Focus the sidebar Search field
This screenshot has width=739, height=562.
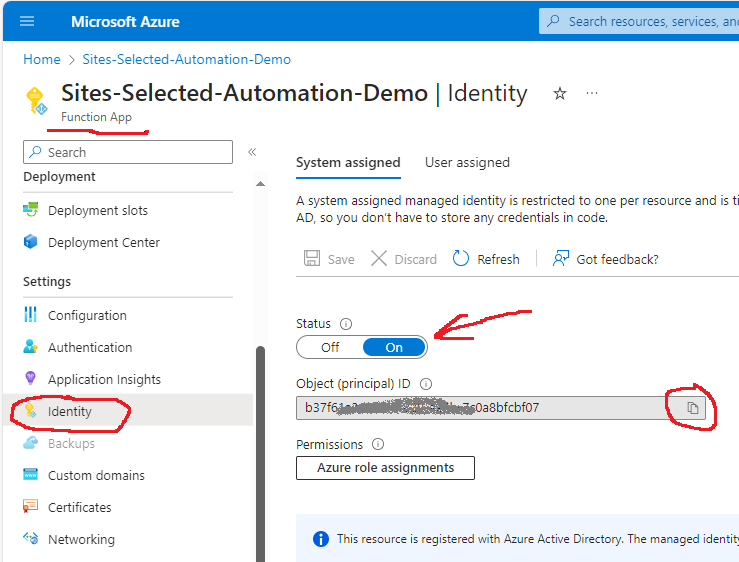click(128, 152)
